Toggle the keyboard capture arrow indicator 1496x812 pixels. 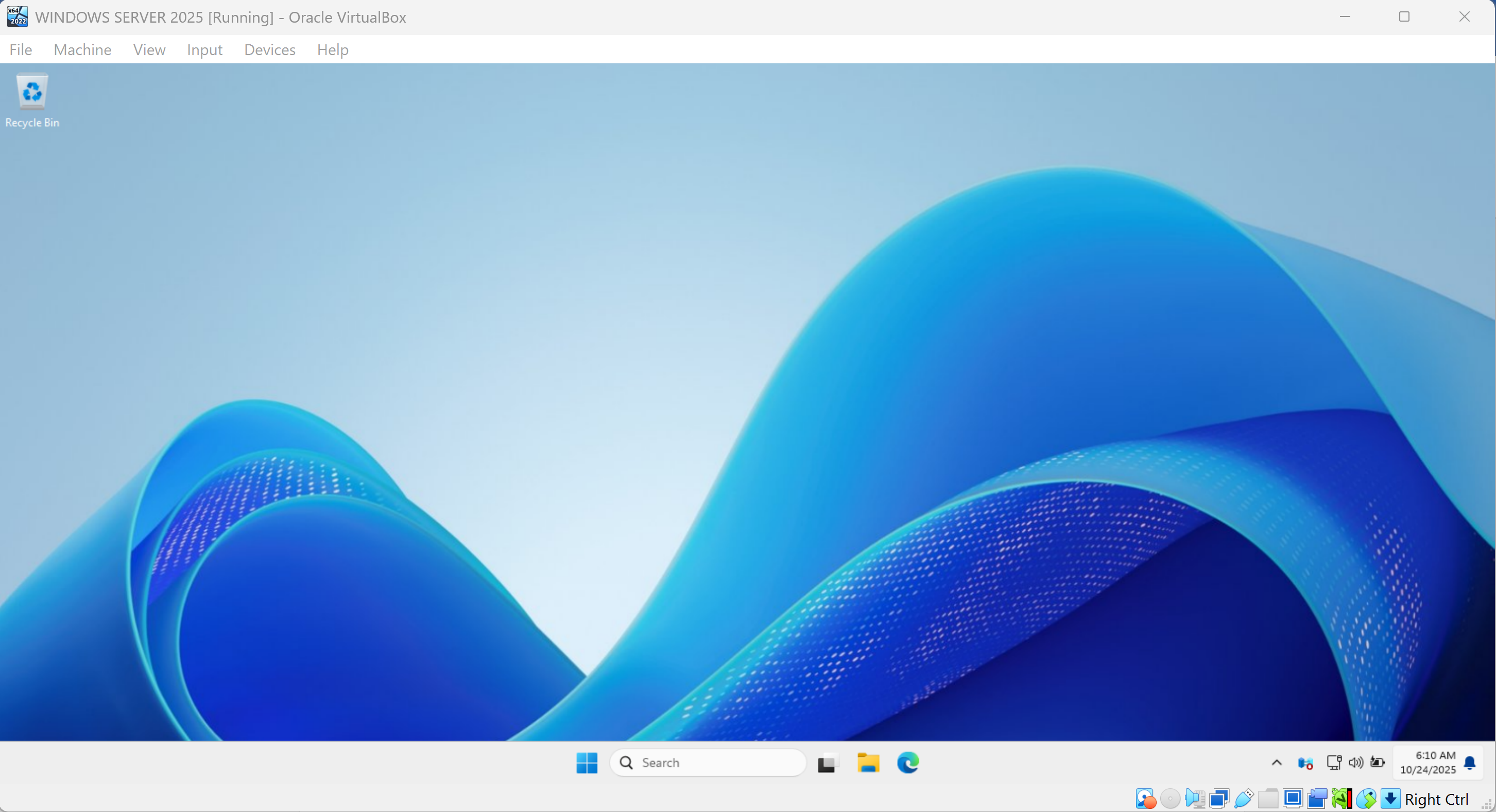pyautogui.click(x=1390, y=799)
